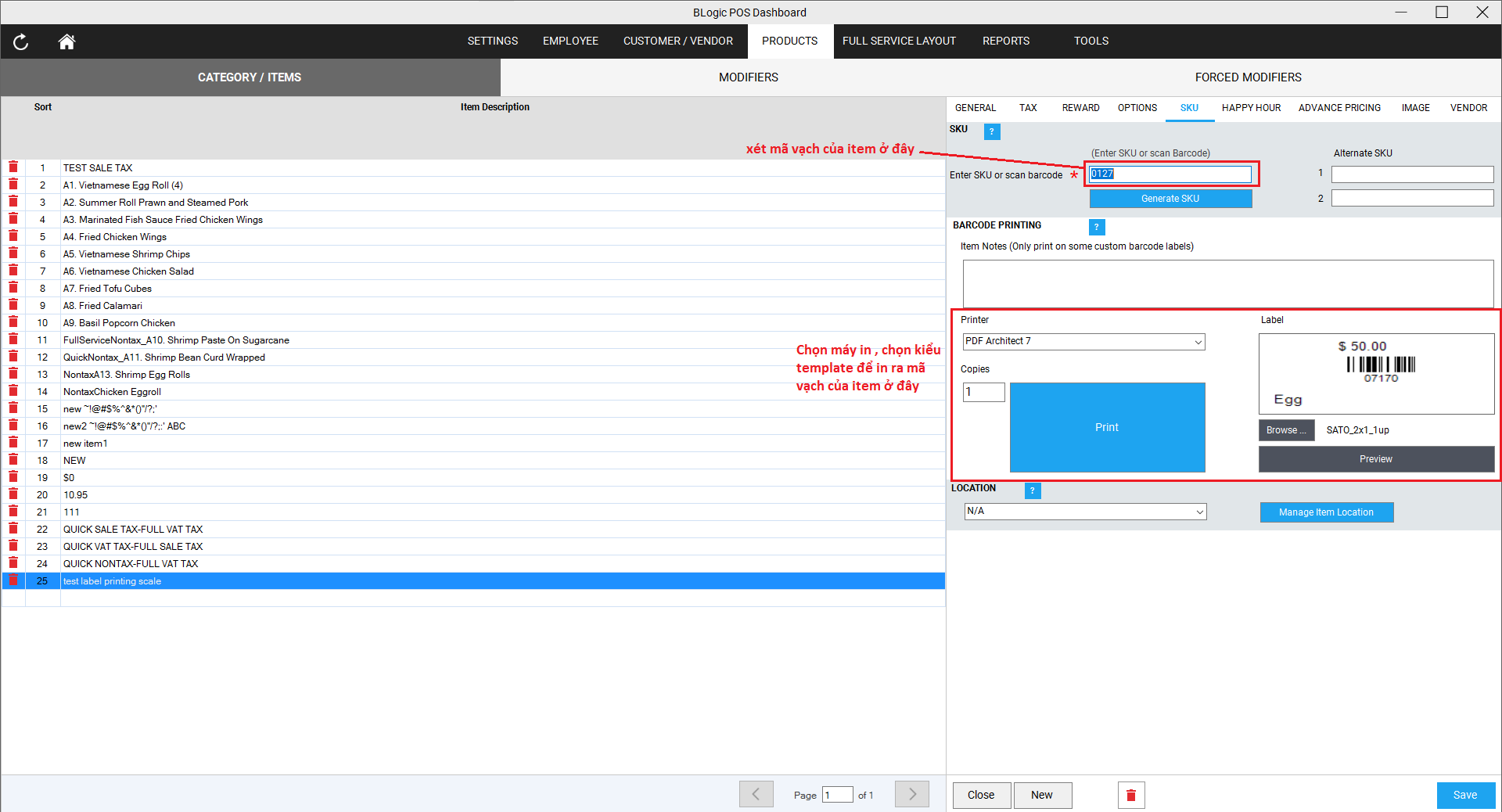Click the Manage Item Location button
1502x812 pixels.
(x=1326, y=512)
